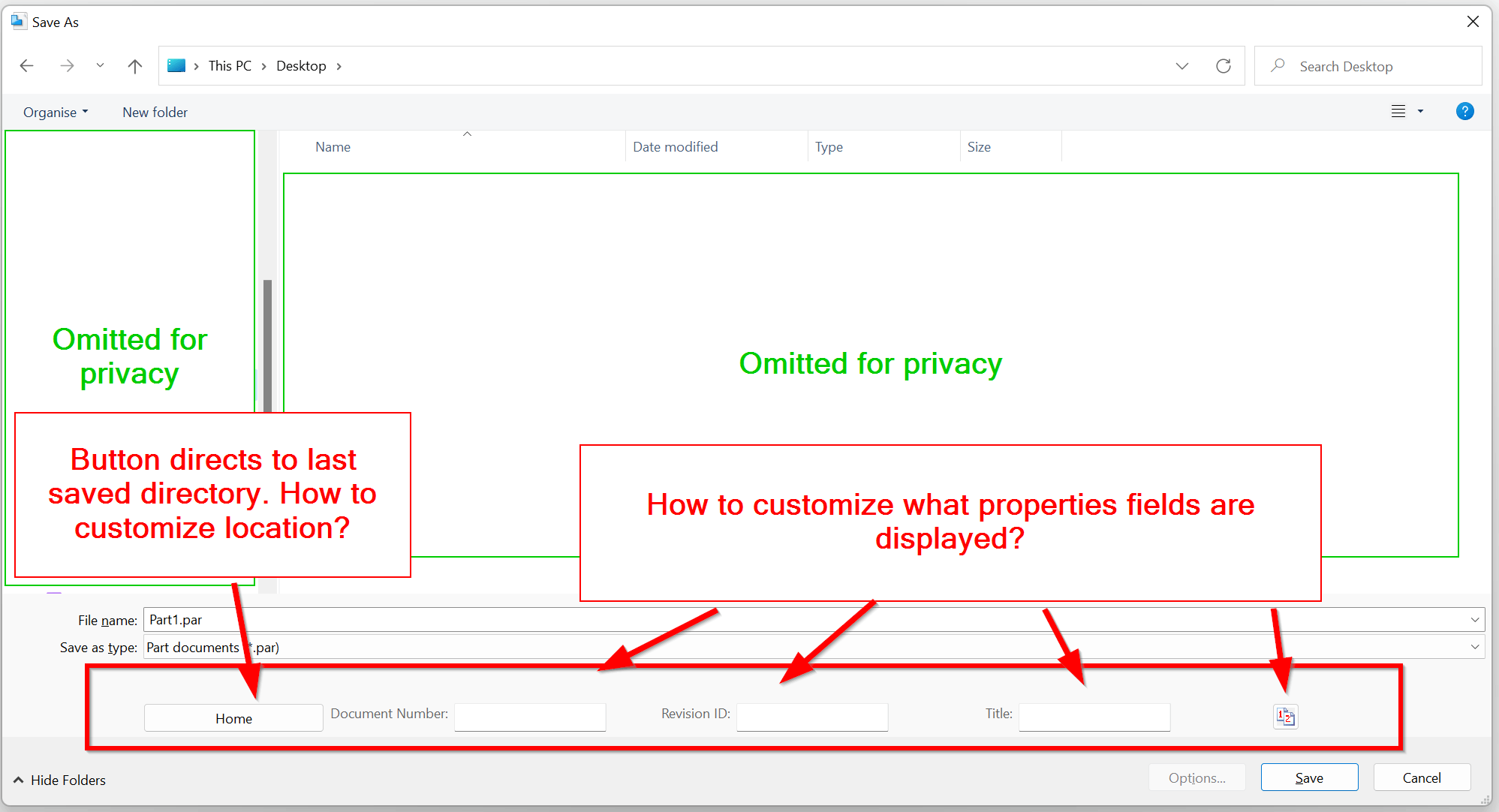Open recent locations dropdown arrow
This screenshot has width=1499, height=812.
(x=100, y=66)
